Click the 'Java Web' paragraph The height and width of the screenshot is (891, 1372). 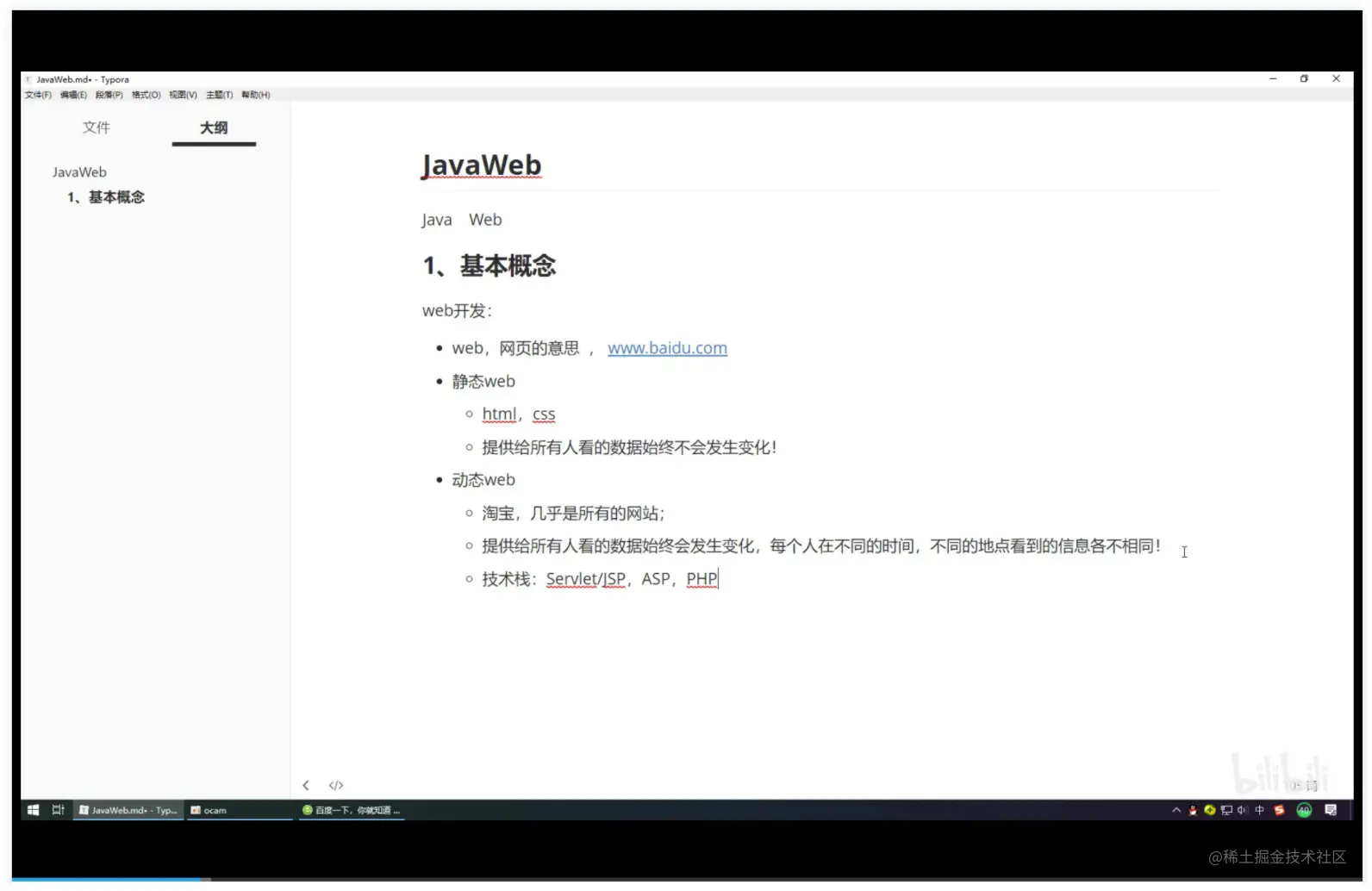click(462, 220)
